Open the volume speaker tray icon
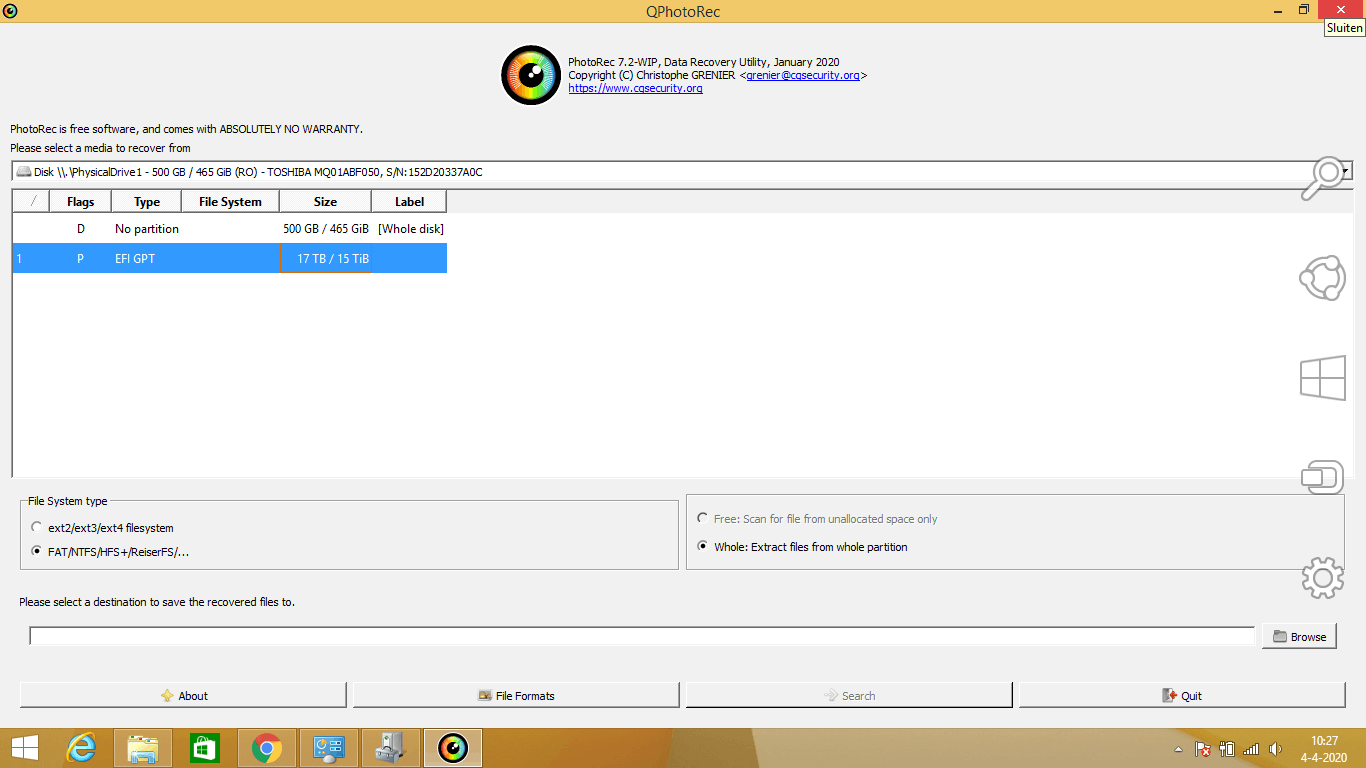Screen dimensions: 1366x768 tap(1275, 749)
